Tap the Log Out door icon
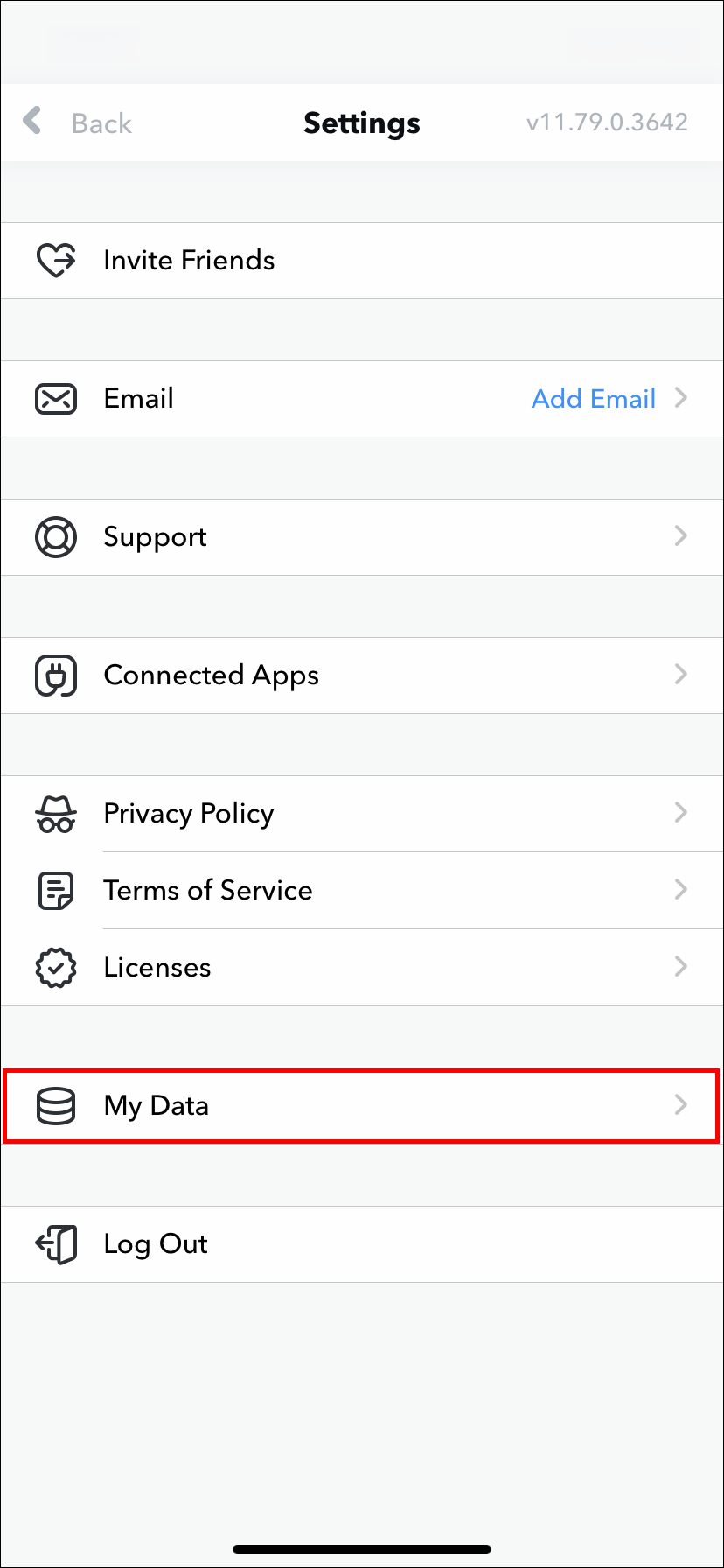The height and width of the screenshot is (1568, 724). coord(56,1244)
